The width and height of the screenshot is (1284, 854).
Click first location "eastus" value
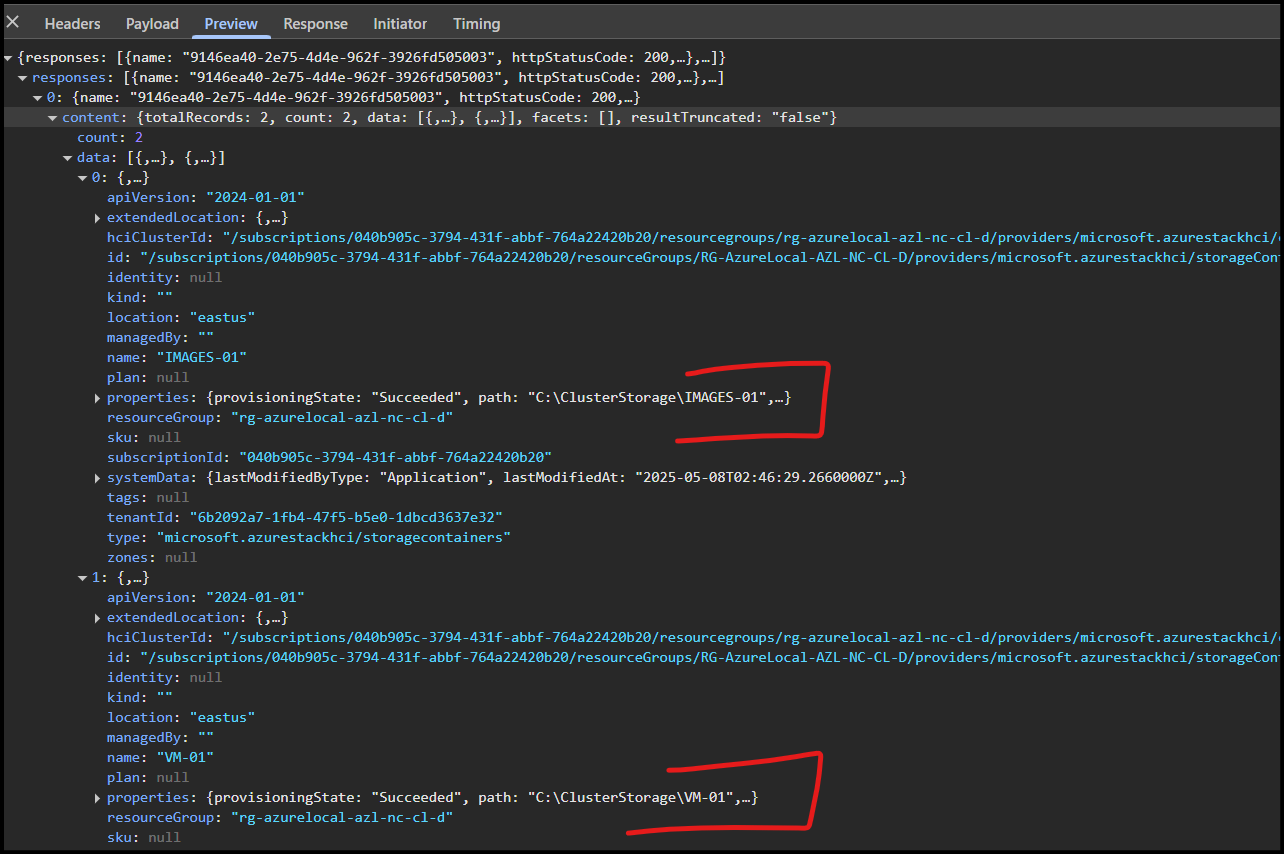tap(222, 318)
